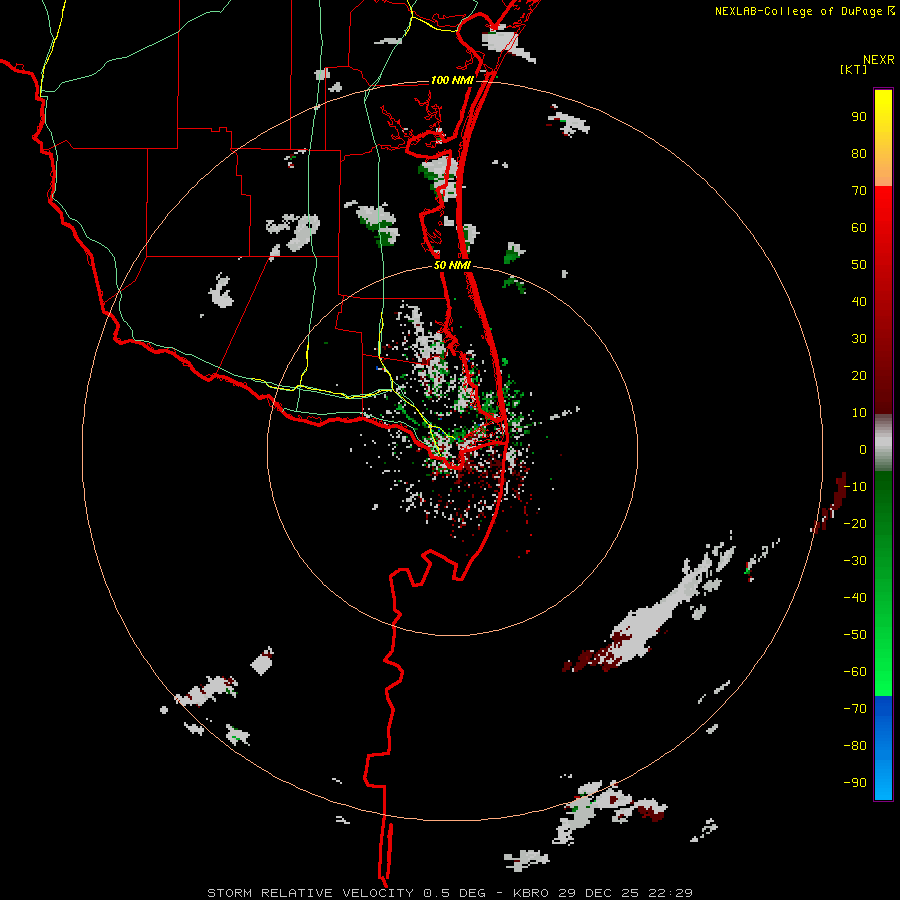This screenshot has height=900, width=900.
Task: Click the -20 knot scale value
Action: [x=855, y=524]
